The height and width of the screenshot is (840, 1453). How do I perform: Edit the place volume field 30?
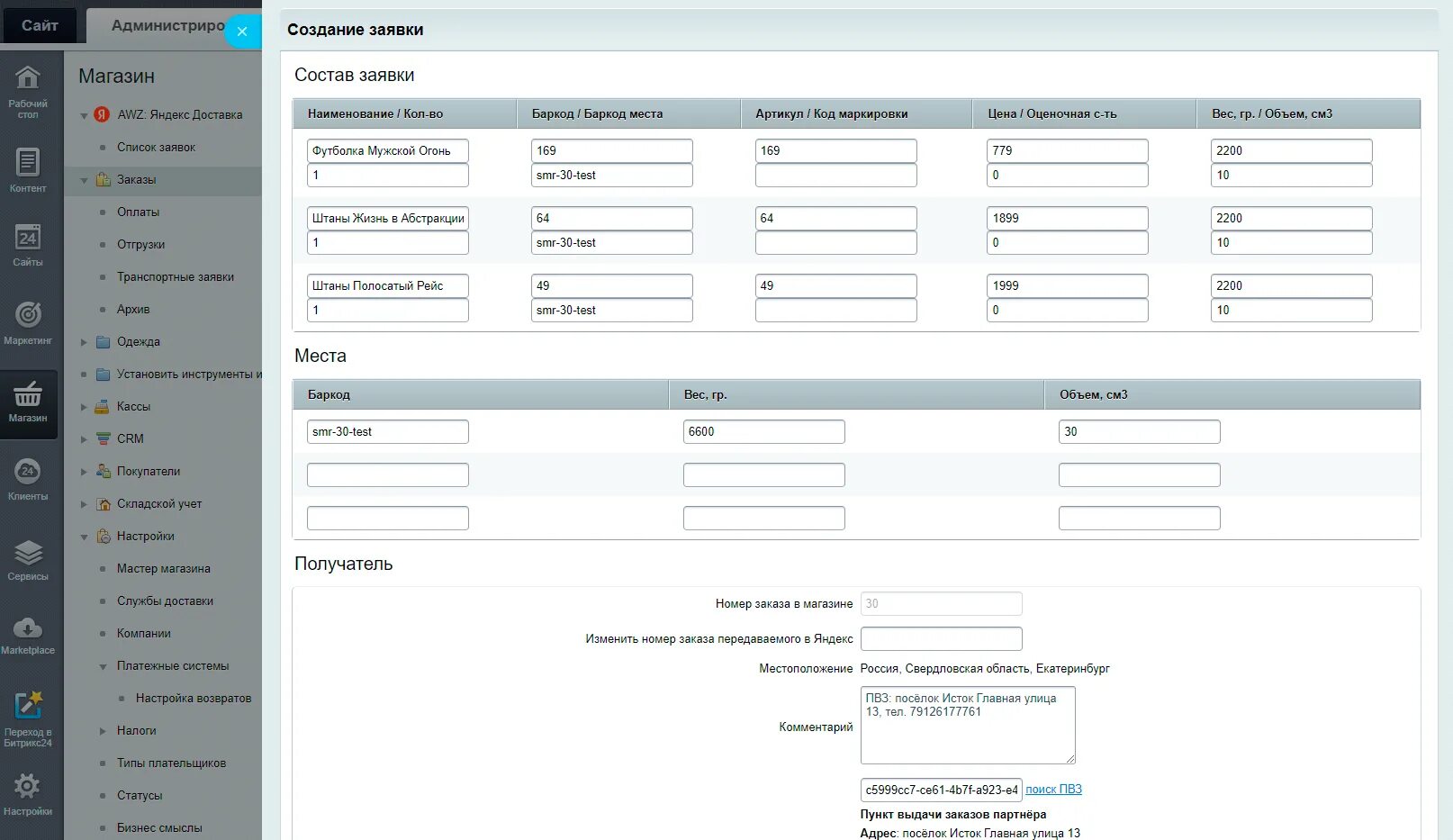(x=1140, y=431)
